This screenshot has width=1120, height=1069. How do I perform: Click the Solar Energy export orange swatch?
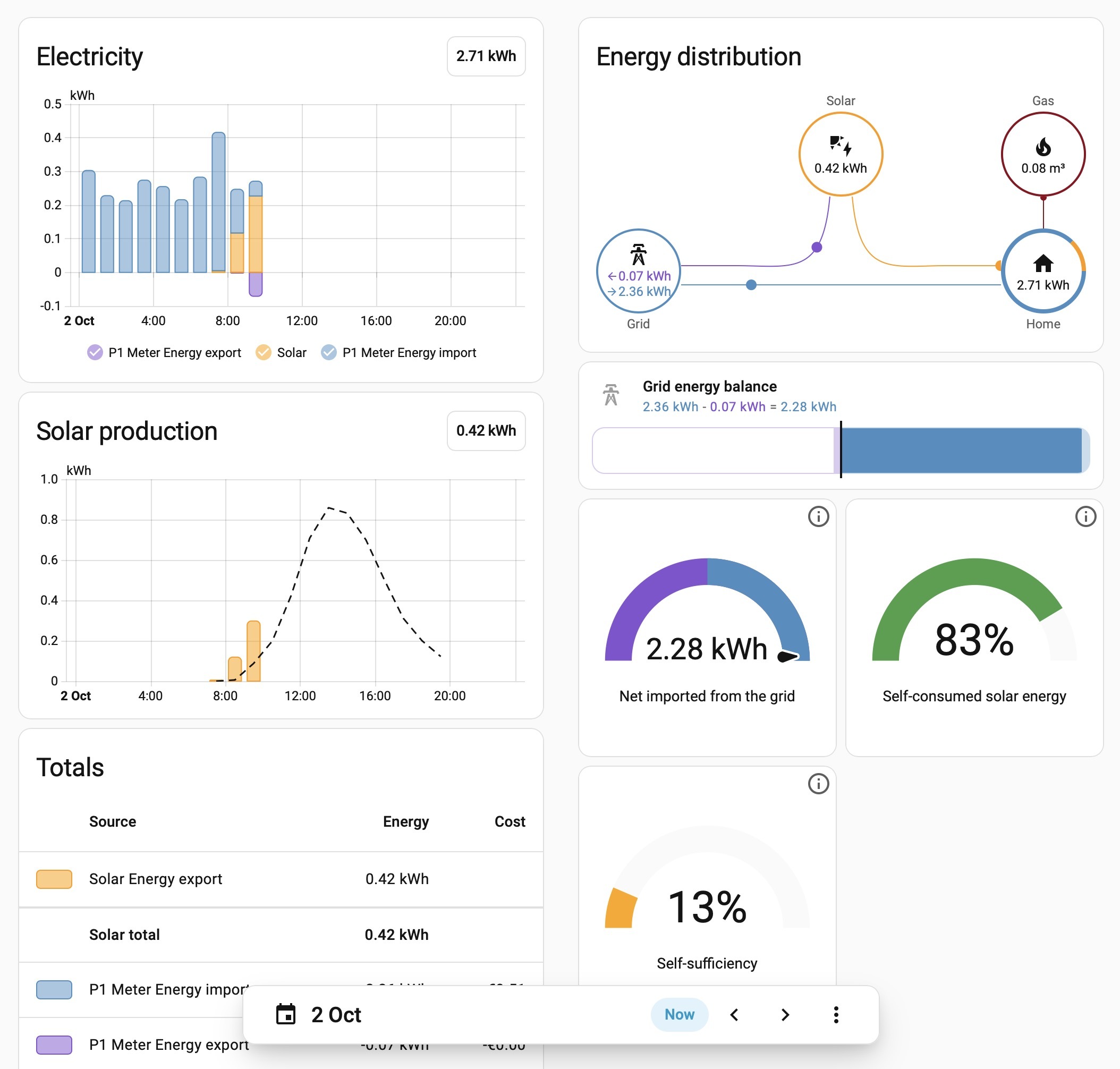(x=54, y=879)
